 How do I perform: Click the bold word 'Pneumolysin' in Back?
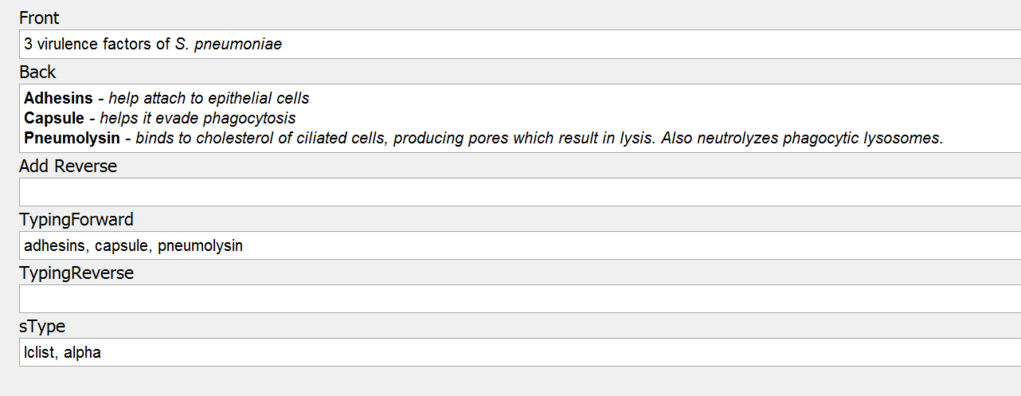[x=72, y=138]
